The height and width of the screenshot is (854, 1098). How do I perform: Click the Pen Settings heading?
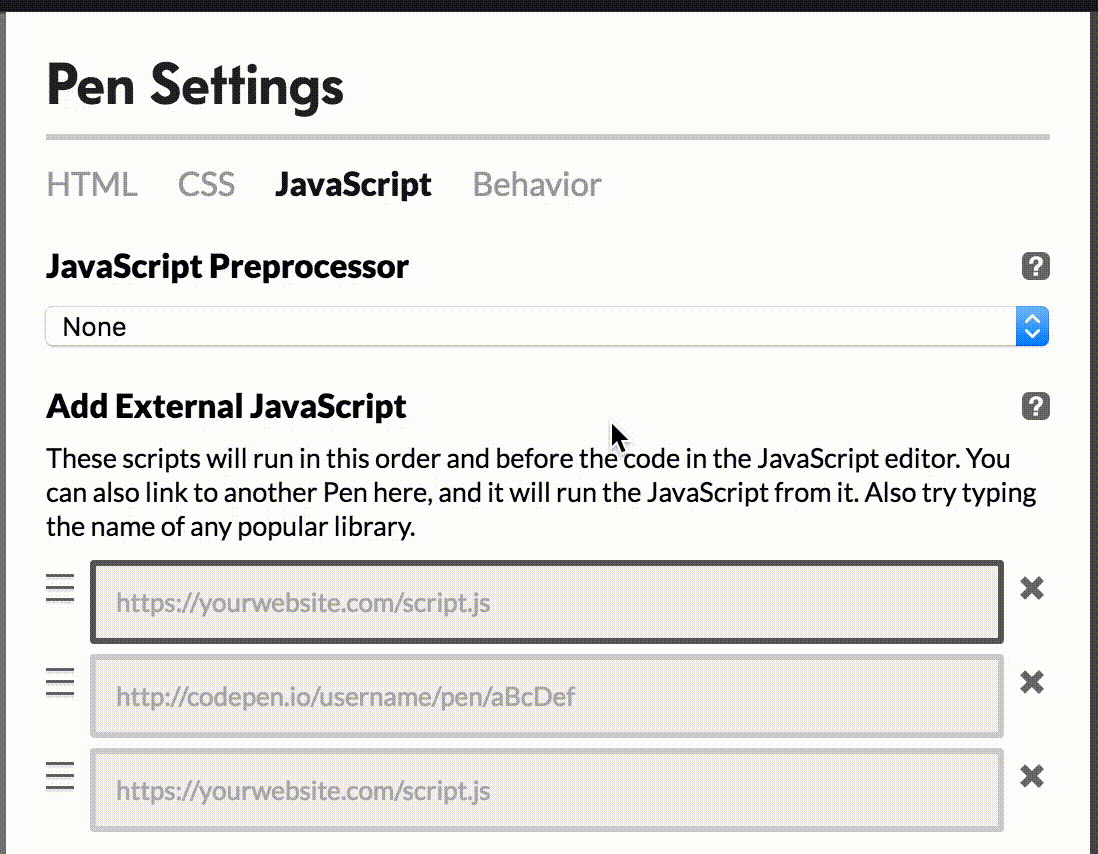pyautogui.click(x=195, y=87)
